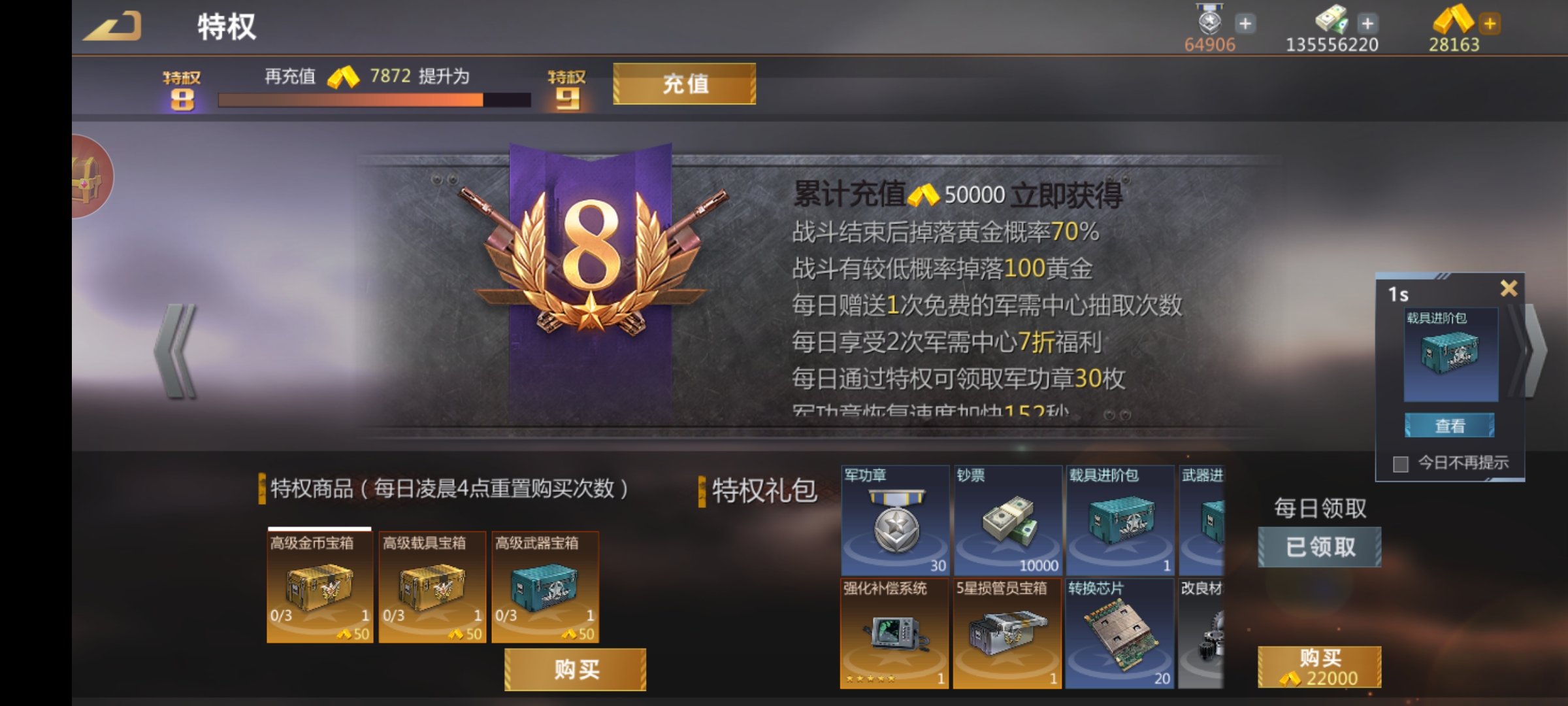Tap the 军功章 medal reward icon
The height and width of the screenshot is (706, 1568).
click(895, 520)
